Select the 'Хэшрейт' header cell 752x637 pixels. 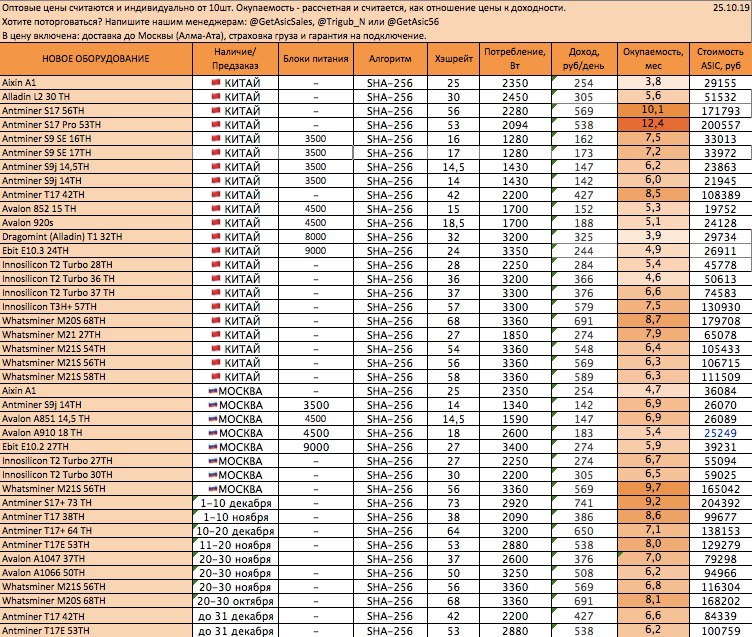point(453,59)
